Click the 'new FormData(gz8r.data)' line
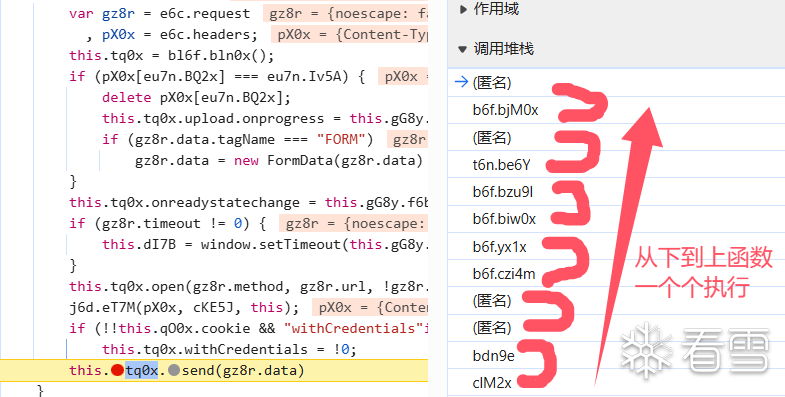The image size is (785, 397). point(279,160)
